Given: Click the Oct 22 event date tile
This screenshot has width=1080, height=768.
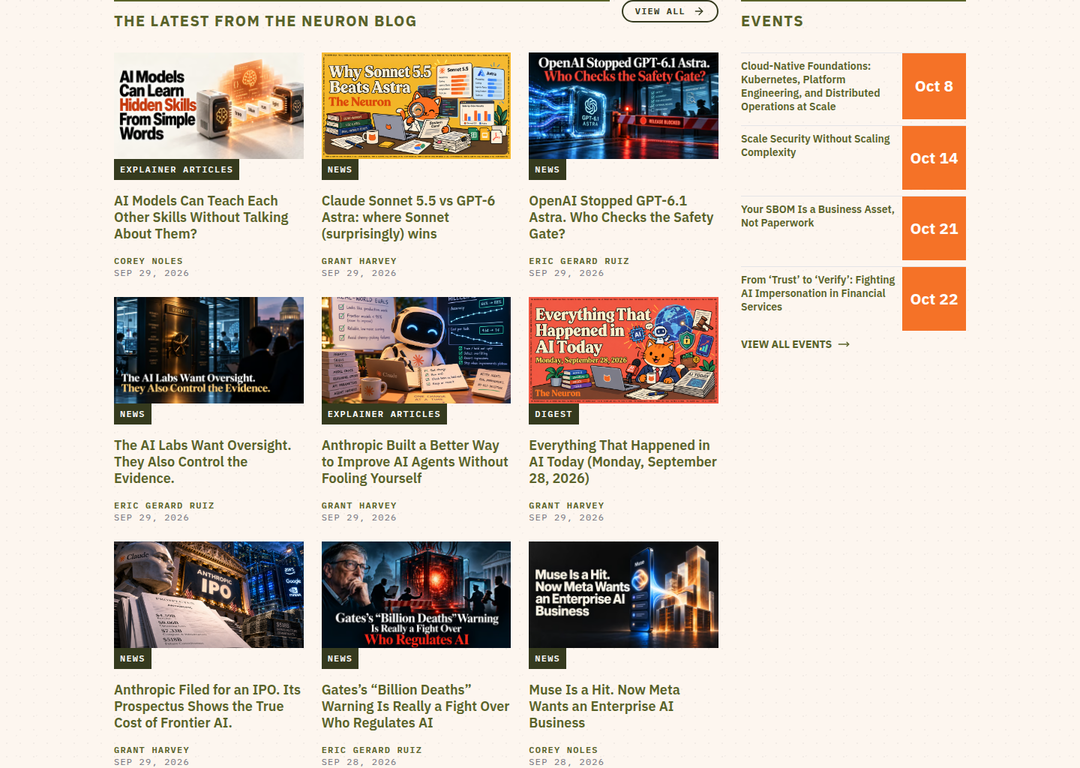Looking at the screenshot, I should (934, 299).
